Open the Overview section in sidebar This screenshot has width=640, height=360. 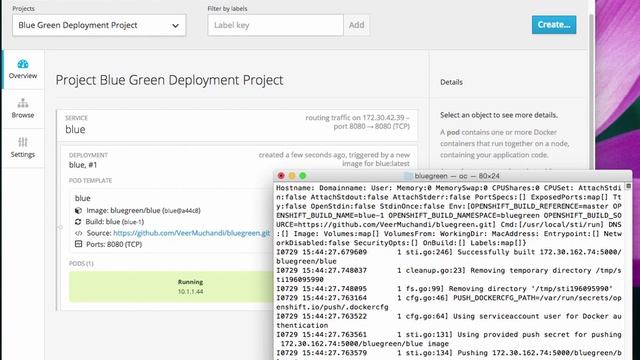pyautogui.click(x=23, y=70)
